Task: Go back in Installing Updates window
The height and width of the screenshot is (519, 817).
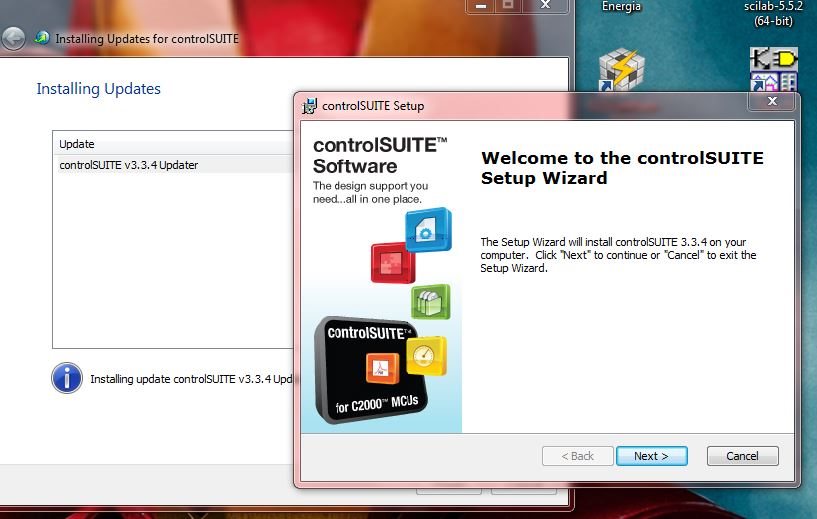Action: click(13, 39)
